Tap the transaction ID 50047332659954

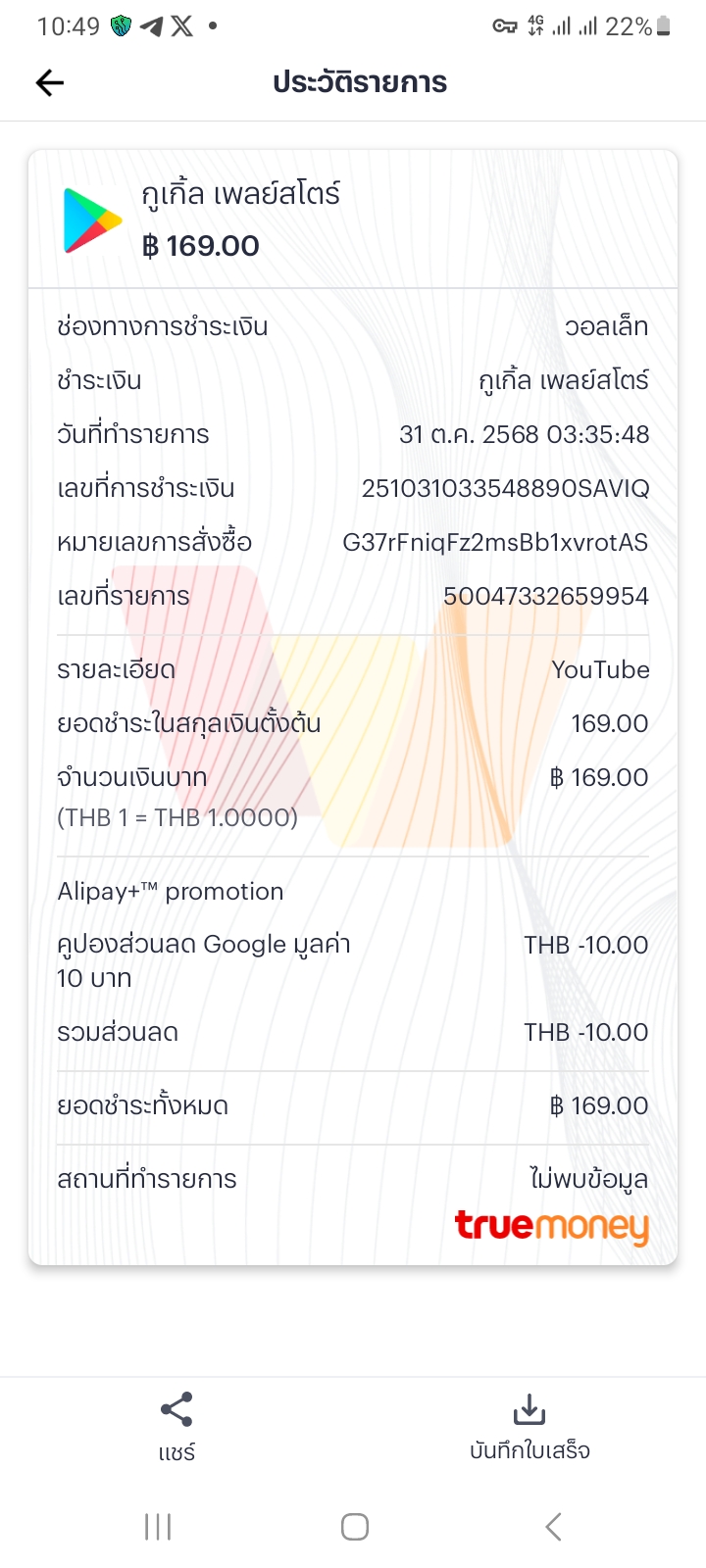click(x=546, y=596)
